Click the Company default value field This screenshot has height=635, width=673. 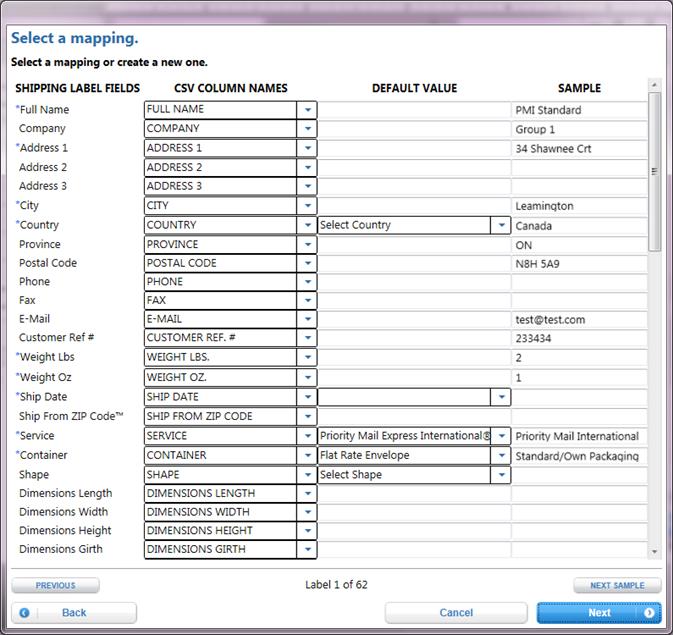point(414,129)
